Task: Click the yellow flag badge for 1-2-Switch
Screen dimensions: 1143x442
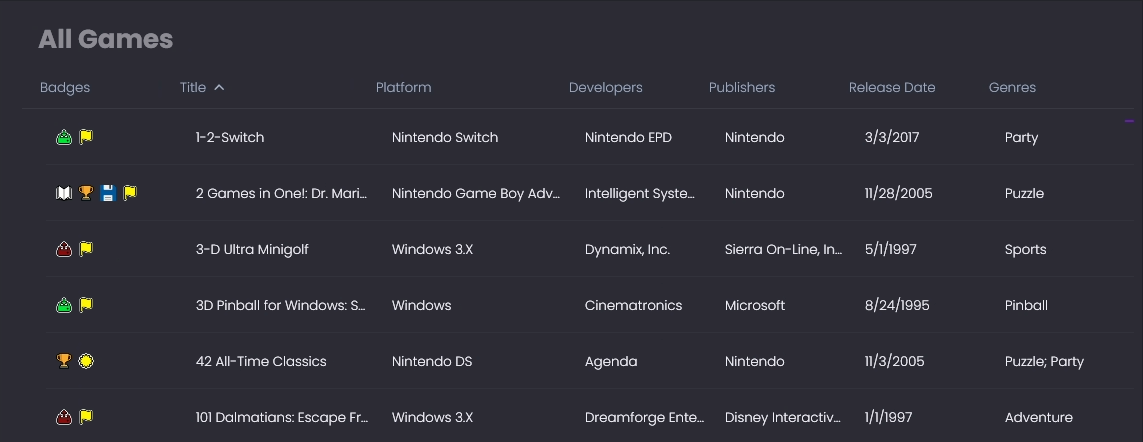Action: (x=86, y=137)
